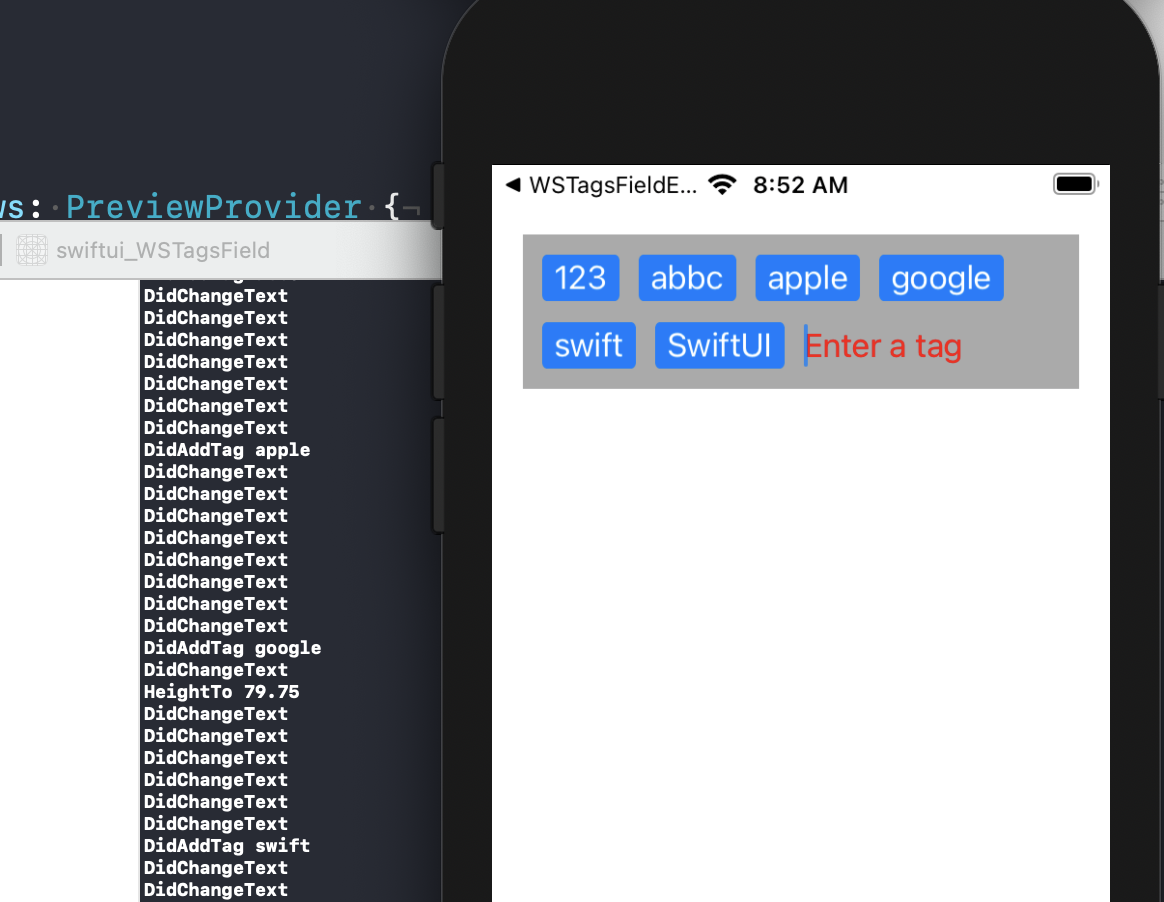Tap the swift tag chip
Image resolution: width=1164 pixels, height=902 pixels.
[x=589, y=345]
